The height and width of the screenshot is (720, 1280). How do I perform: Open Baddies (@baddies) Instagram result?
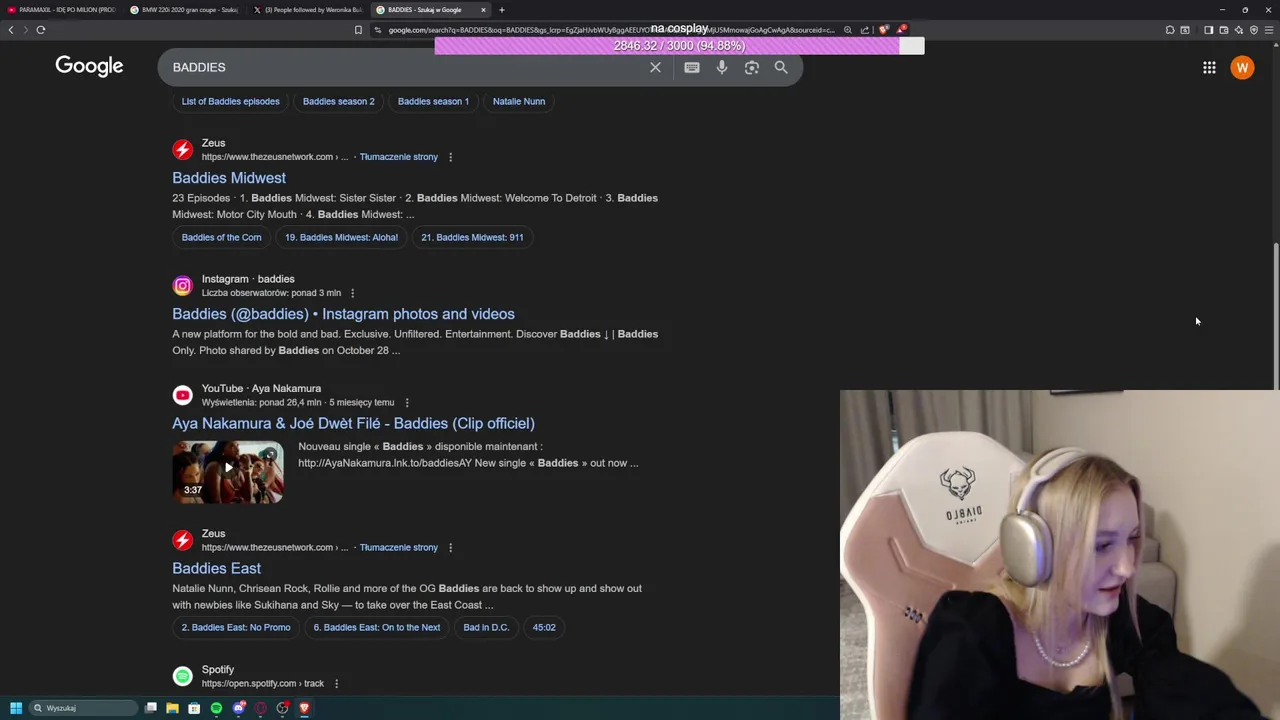click(343, 314)
